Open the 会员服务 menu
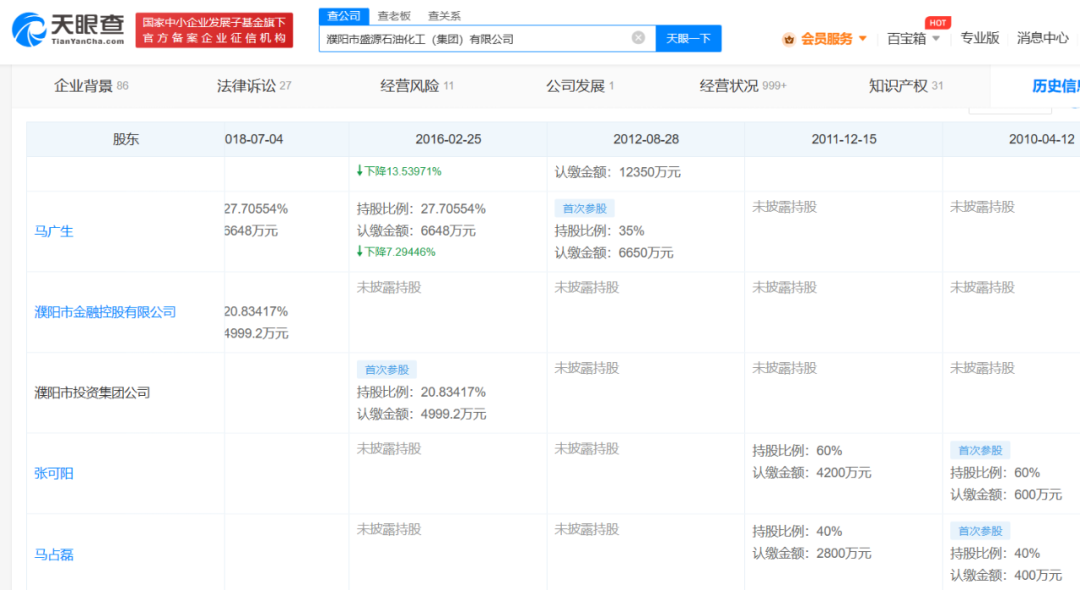Viewport: 1080px width, 590px height. point(826,39)
